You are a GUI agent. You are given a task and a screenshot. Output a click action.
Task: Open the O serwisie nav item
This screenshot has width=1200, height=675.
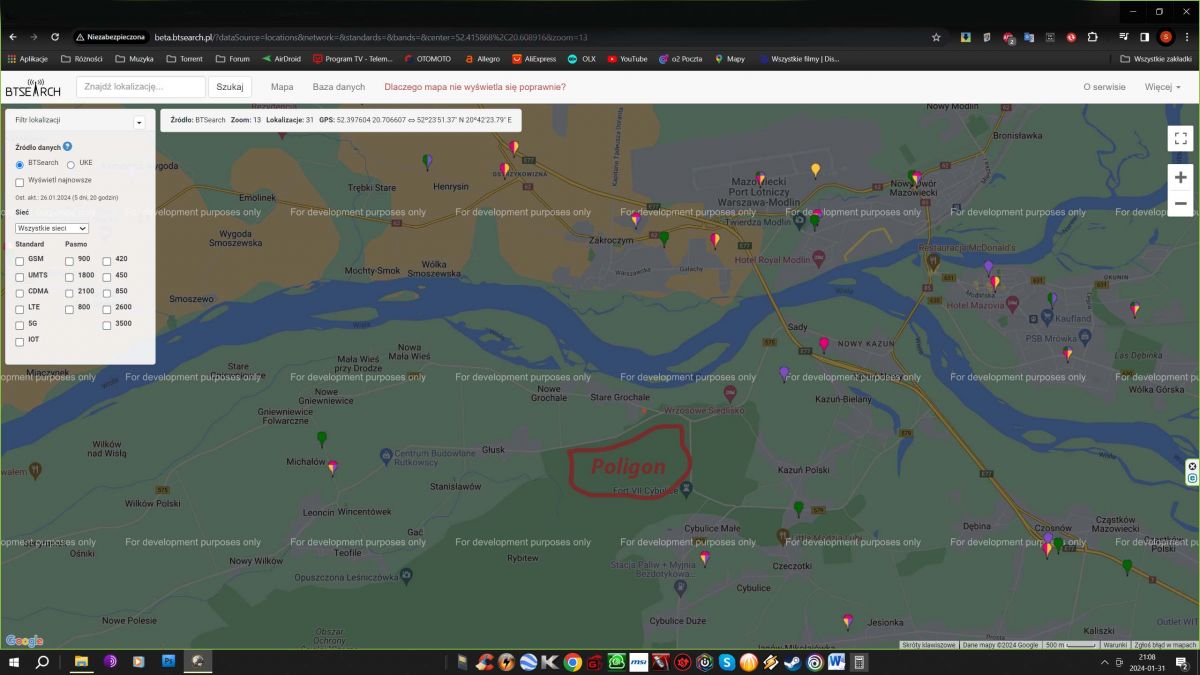coord(1104,87)
